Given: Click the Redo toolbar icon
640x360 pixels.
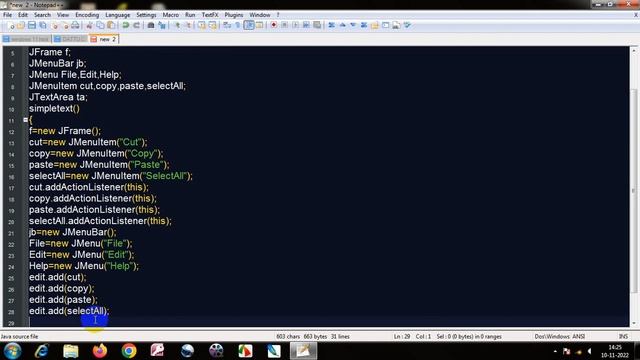Looking at the screenshot, I should pos(136,25).
